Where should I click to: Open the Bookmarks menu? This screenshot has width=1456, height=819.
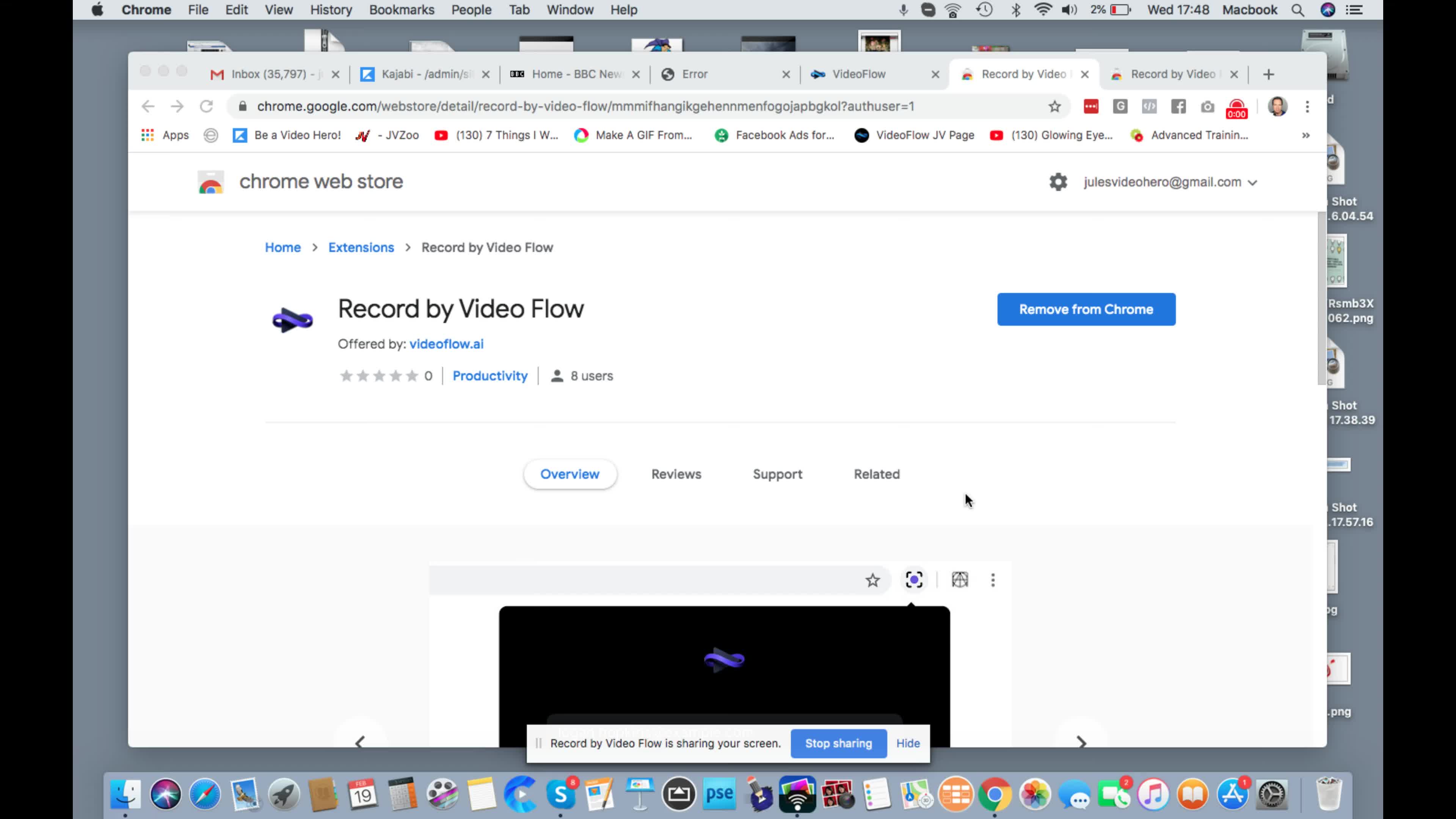(401, 10)
